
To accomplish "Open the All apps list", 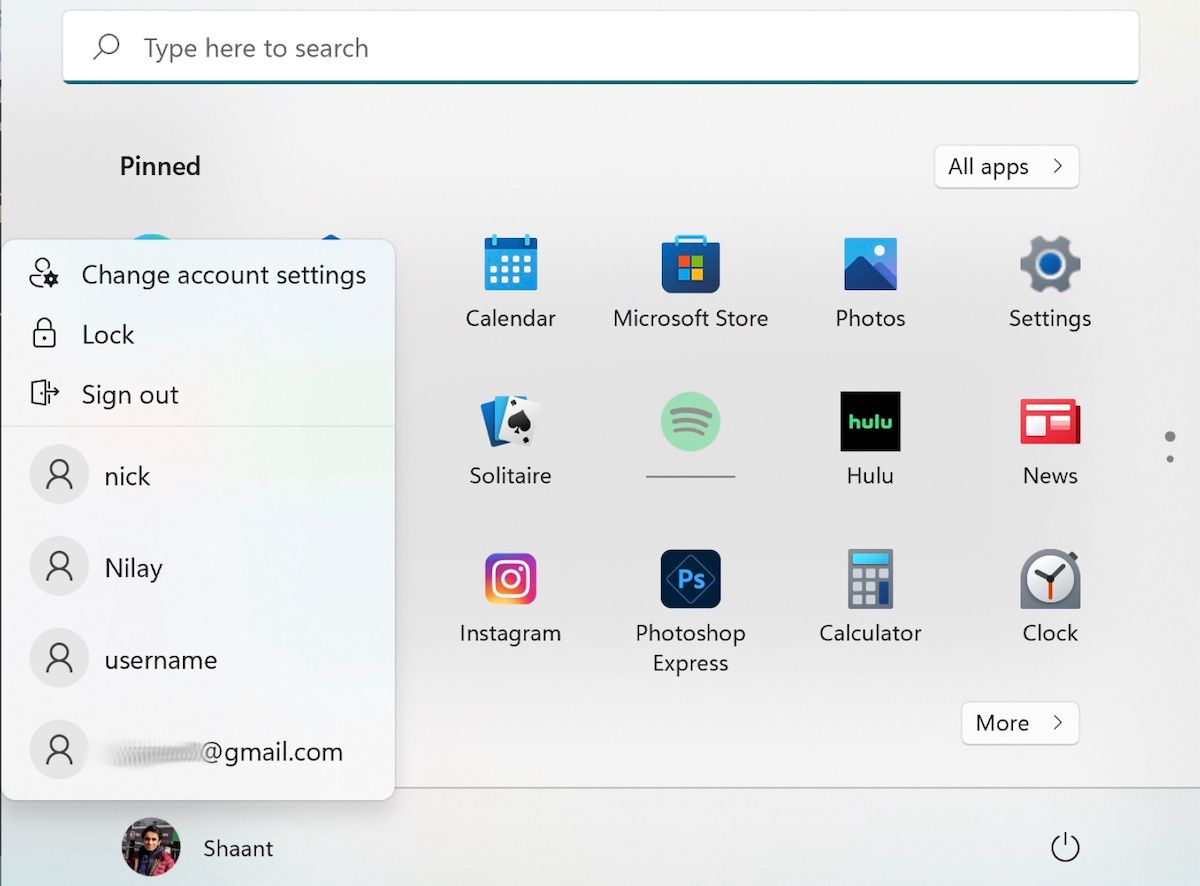I will [1006, 167].
